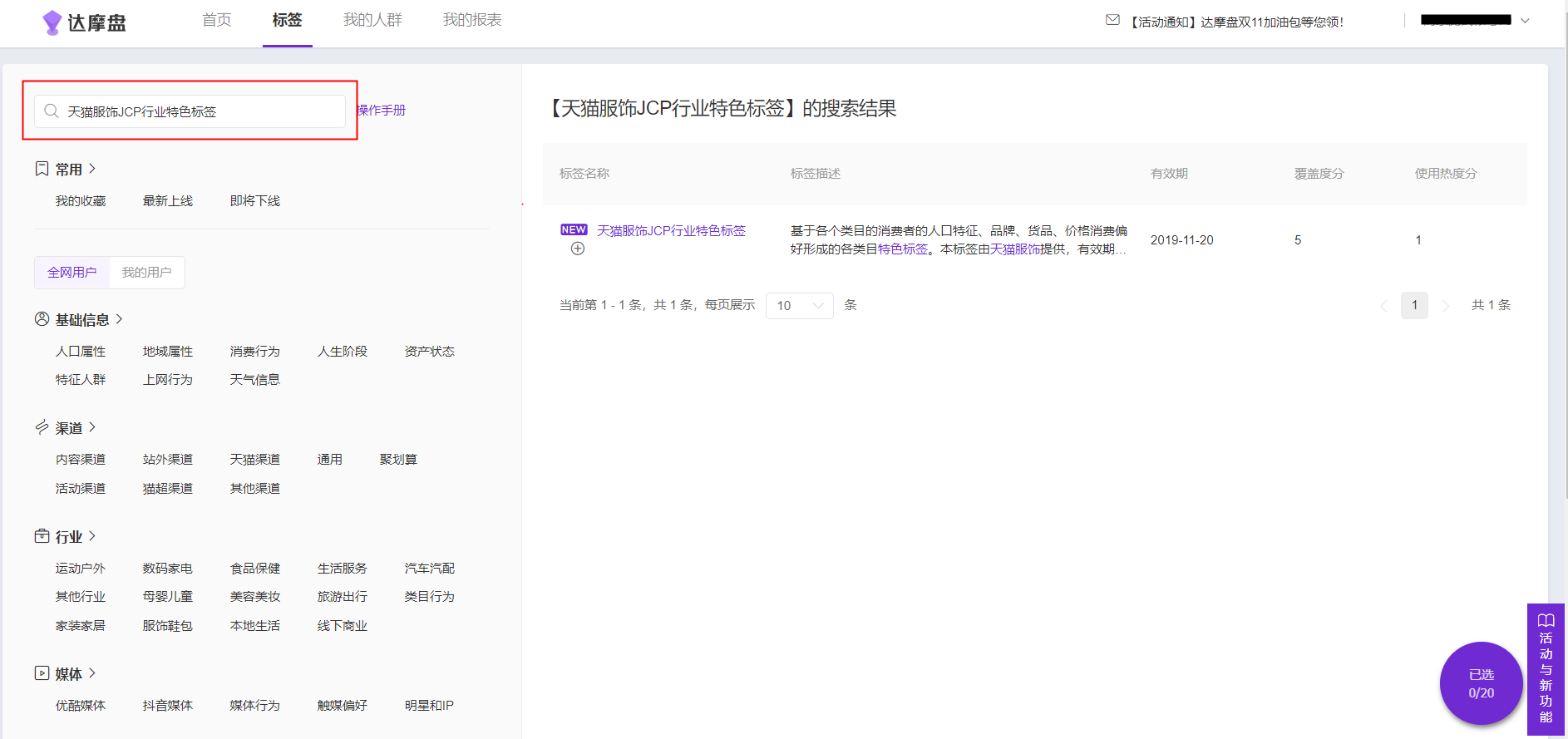Viewport: 1568px width, 739px height.
Task: Click the tag search input field
Action: [190, 111]
